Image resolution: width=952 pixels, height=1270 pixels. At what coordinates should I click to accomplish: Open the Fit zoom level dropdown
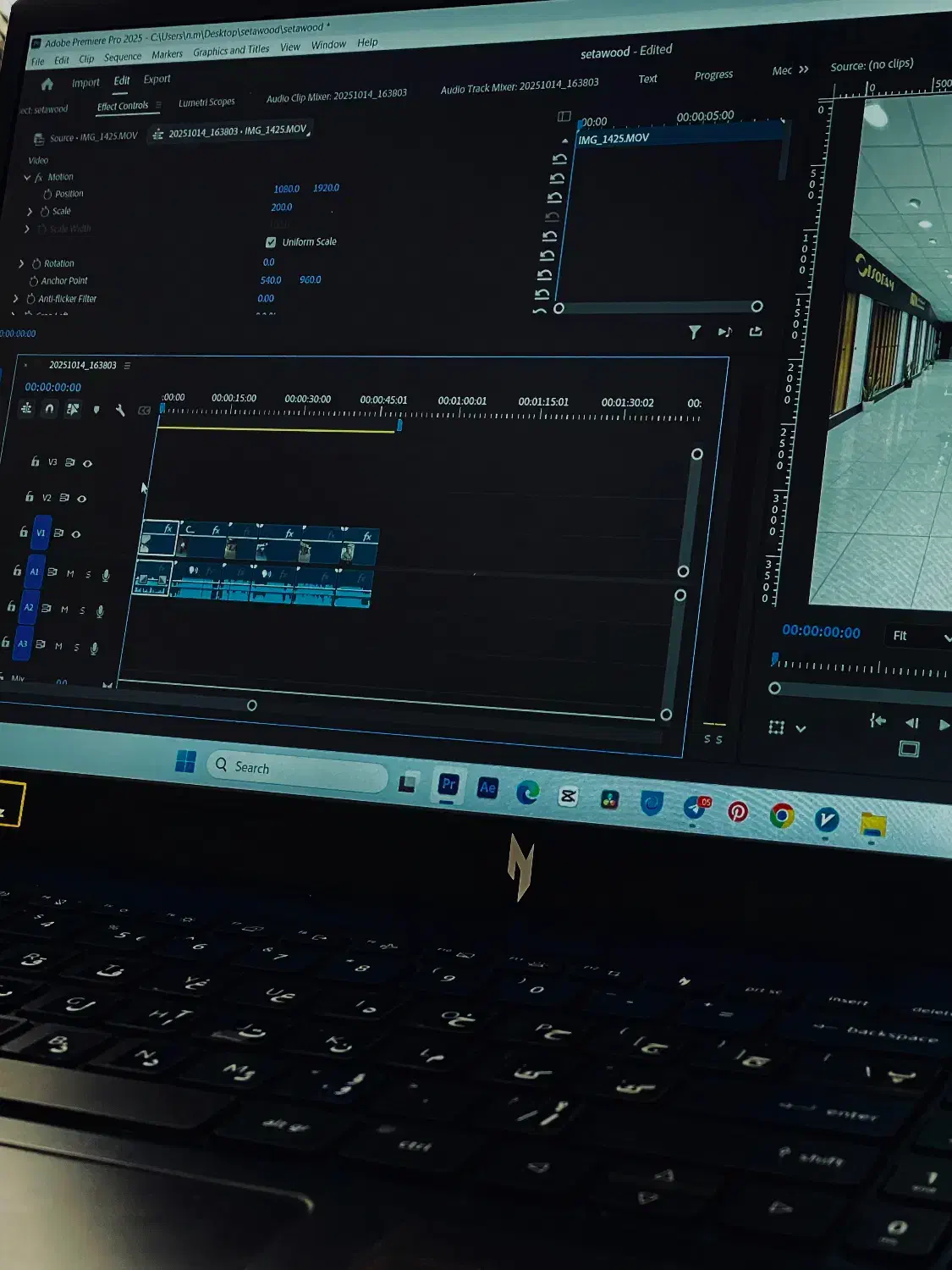click(x=916, y=636)
